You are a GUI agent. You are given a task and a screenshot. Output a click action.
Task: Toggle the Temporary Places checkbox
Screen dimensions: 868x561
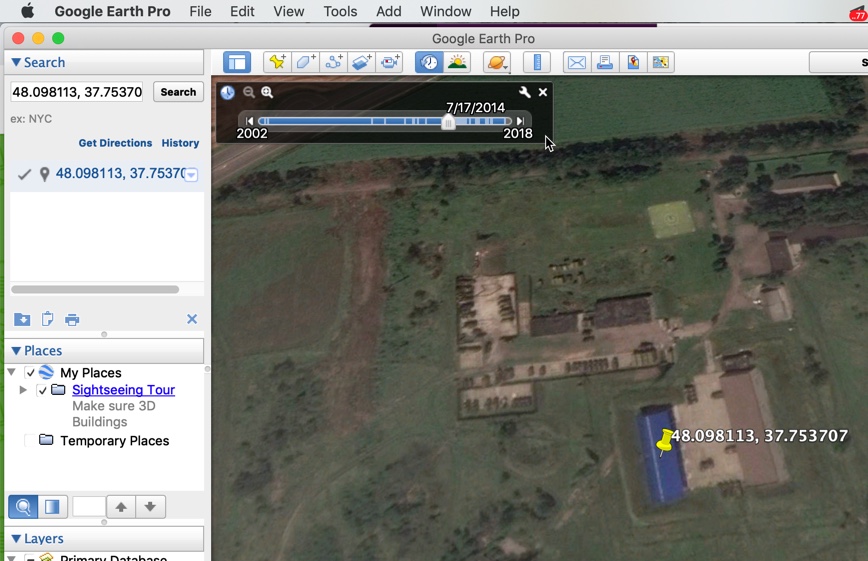coord(30,441)
